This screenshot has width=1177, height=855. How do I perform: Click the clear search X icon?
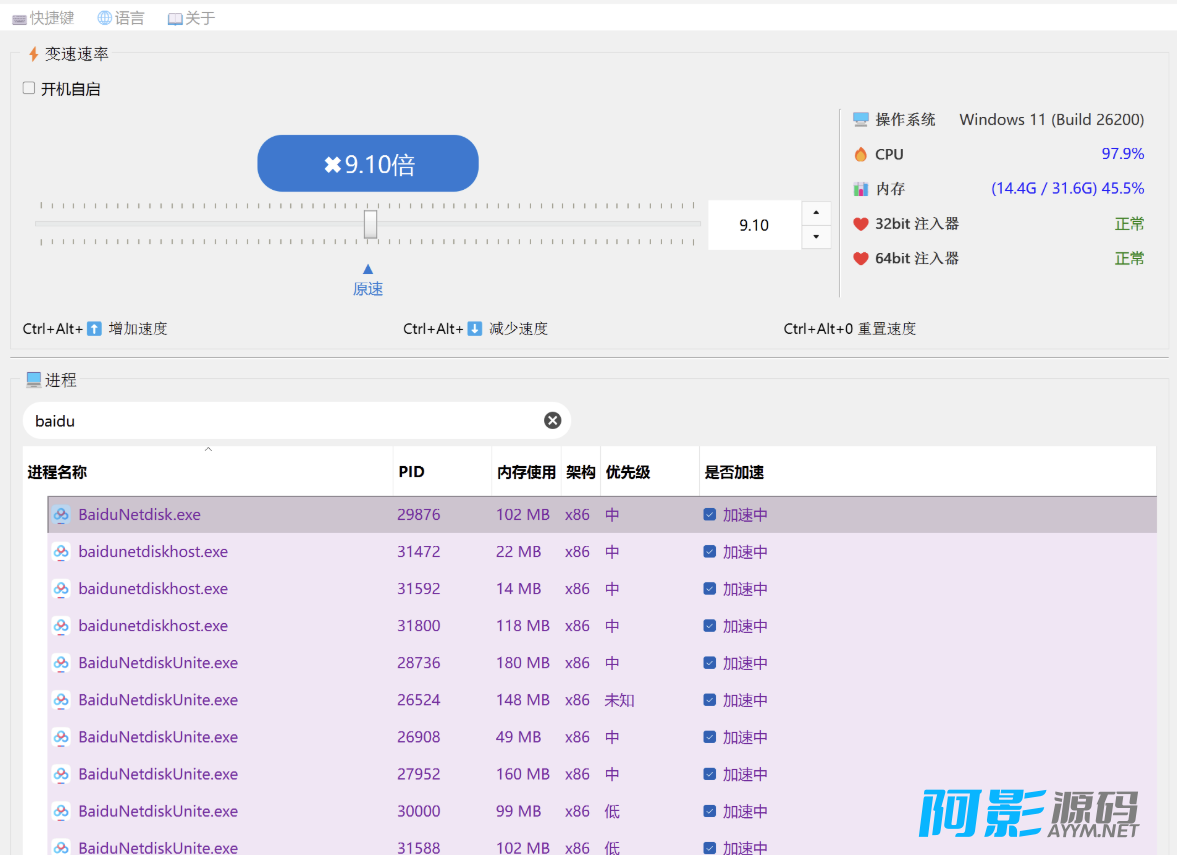(552, 420)
